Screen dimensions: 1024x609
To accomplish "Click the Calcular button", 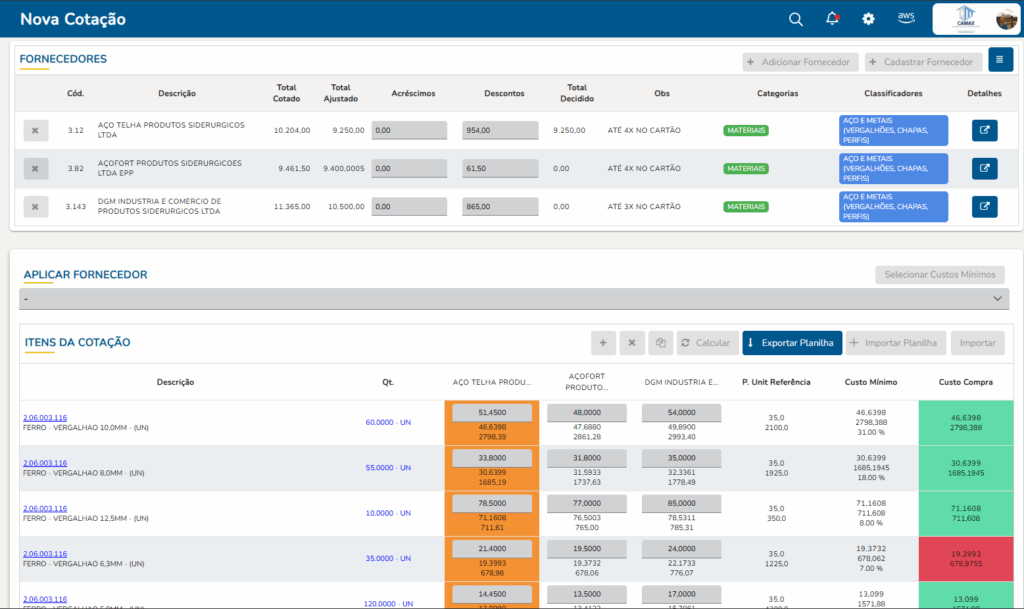I will 707,343.
